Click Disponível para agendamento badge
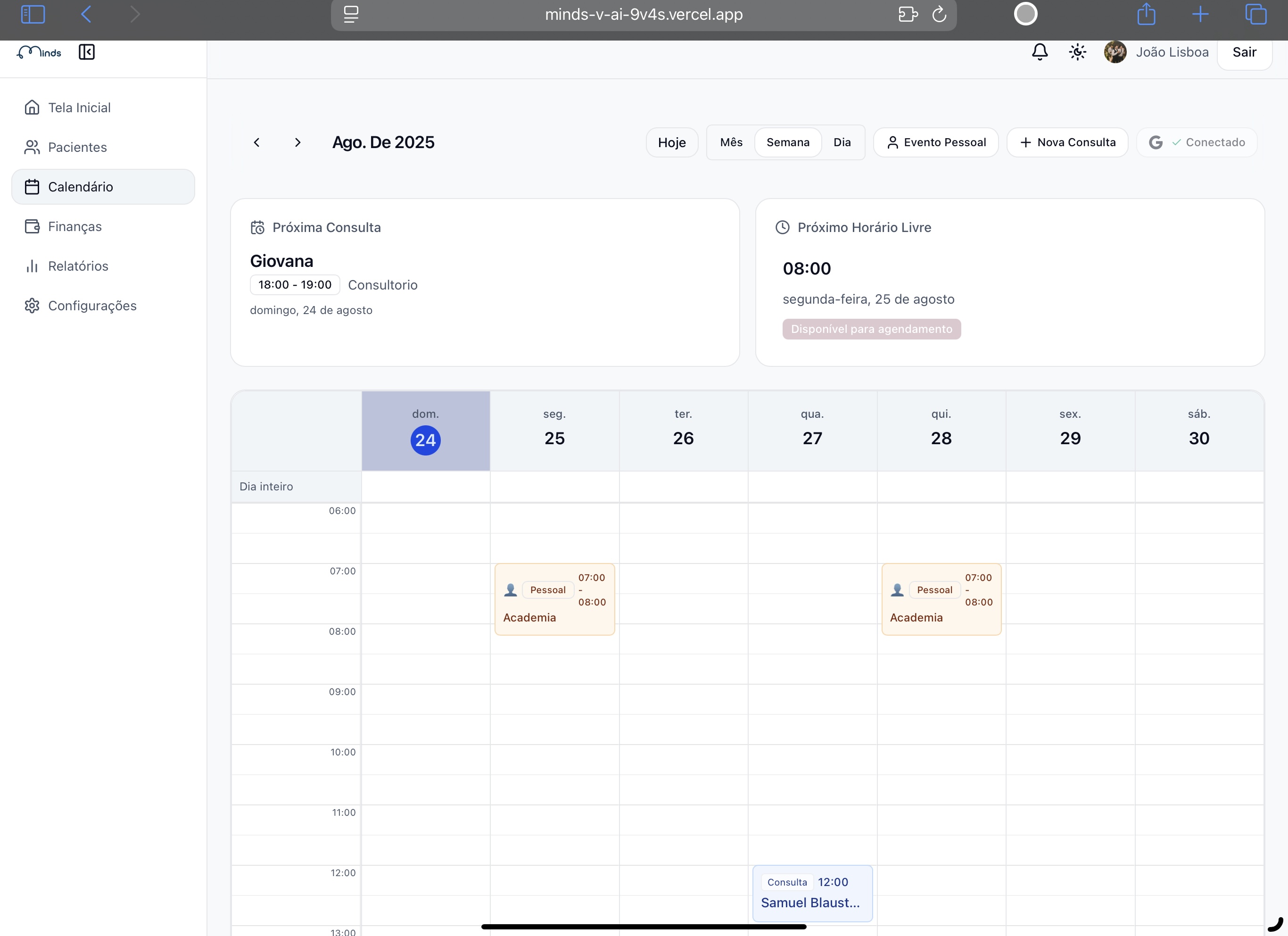 click(x=872, y=330)
